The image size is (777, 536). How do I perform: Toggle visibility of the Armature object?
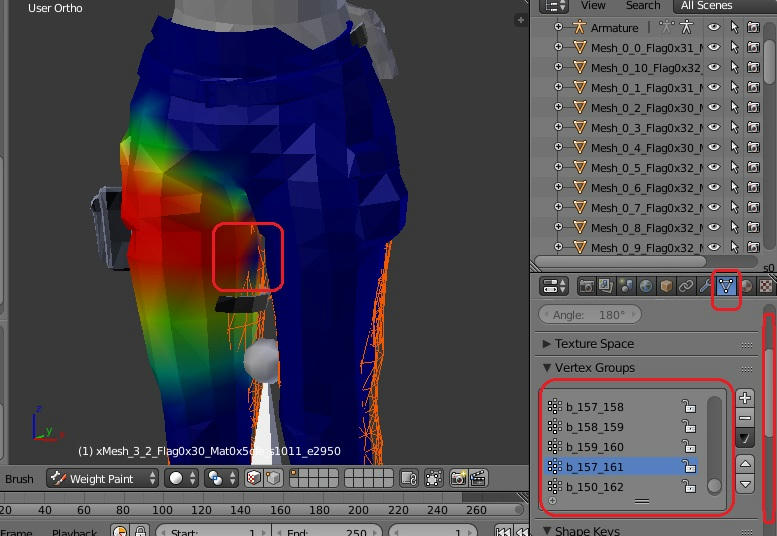714,28
